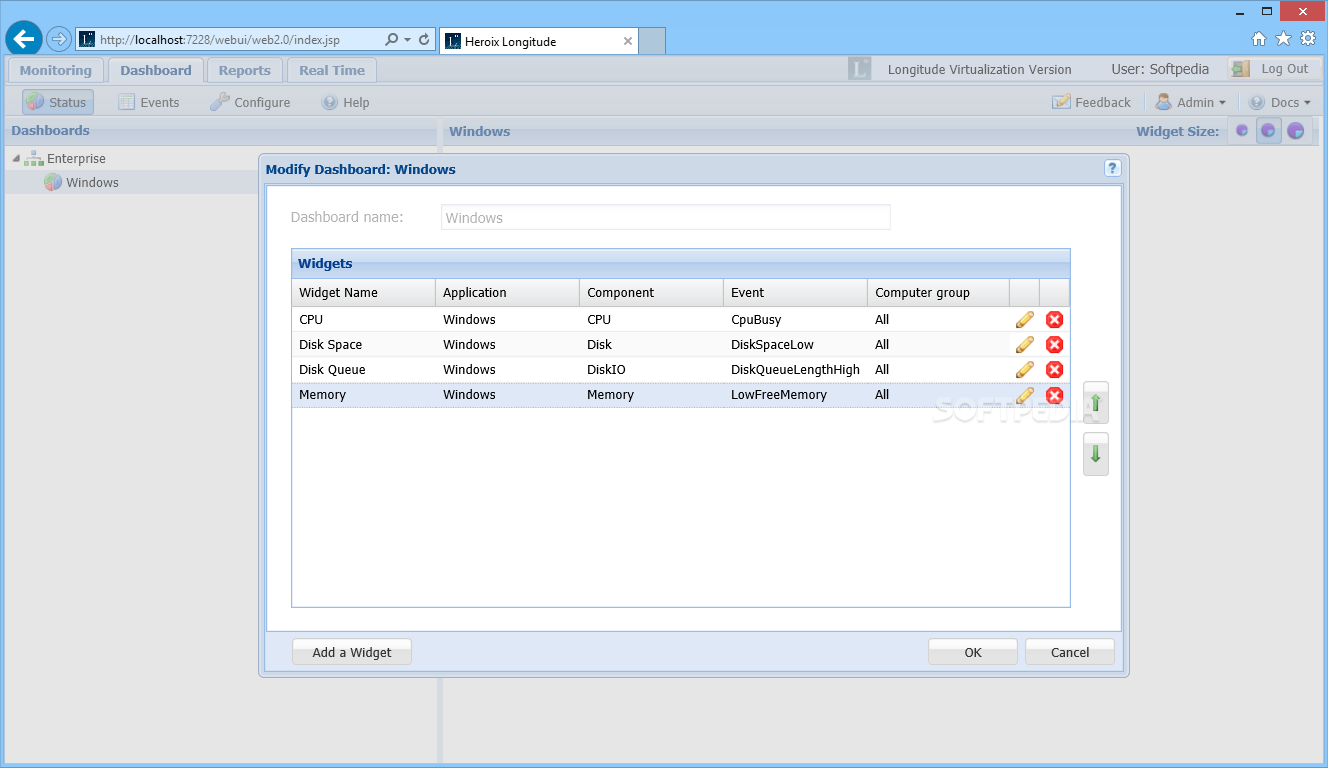The height and width of the screenshot is (768, 1328).
Task: Edit the CPU widget with pencil icon
Action: pyautogui.click(x=1024, y=320)
